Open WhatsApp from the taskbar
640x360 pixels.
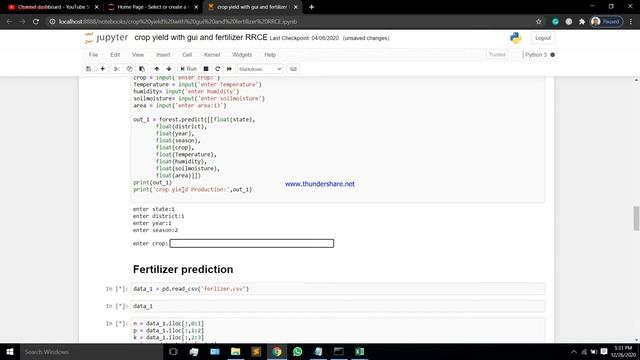pos(298,351)
